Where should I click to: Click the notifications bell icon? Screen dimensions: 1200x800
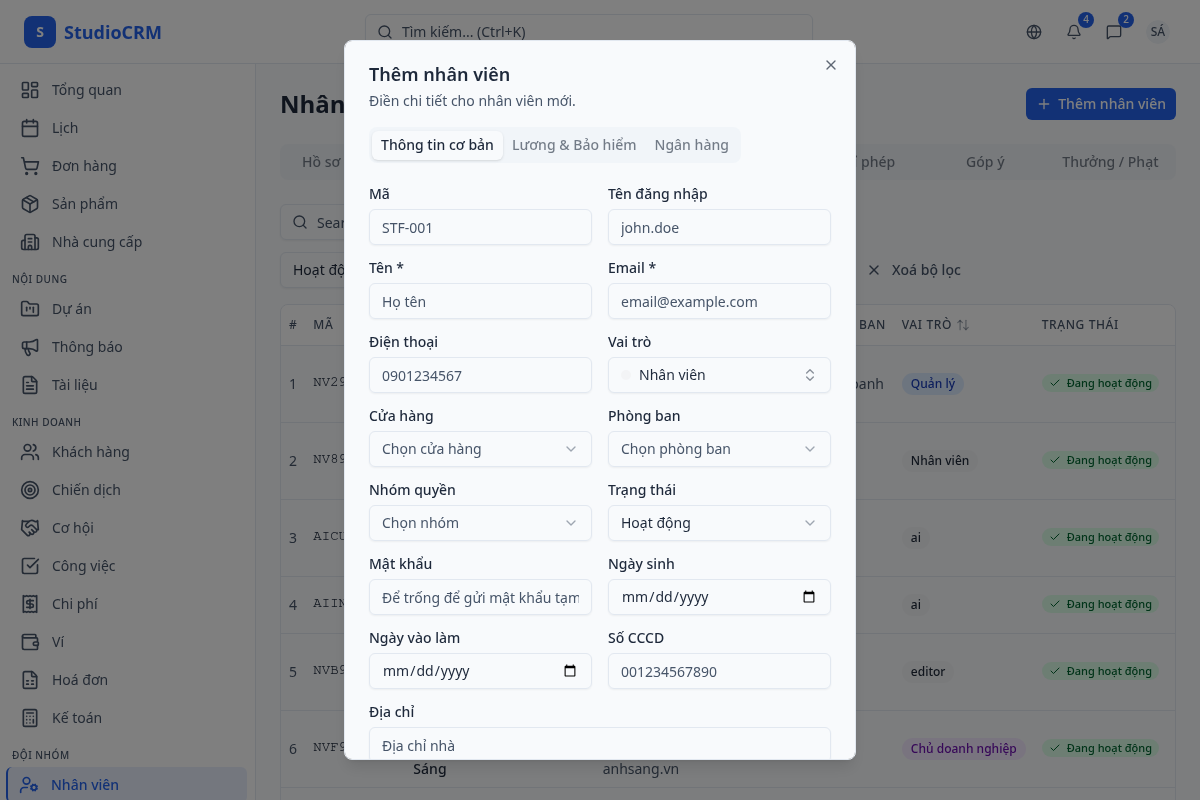(x=1074, y=32)
